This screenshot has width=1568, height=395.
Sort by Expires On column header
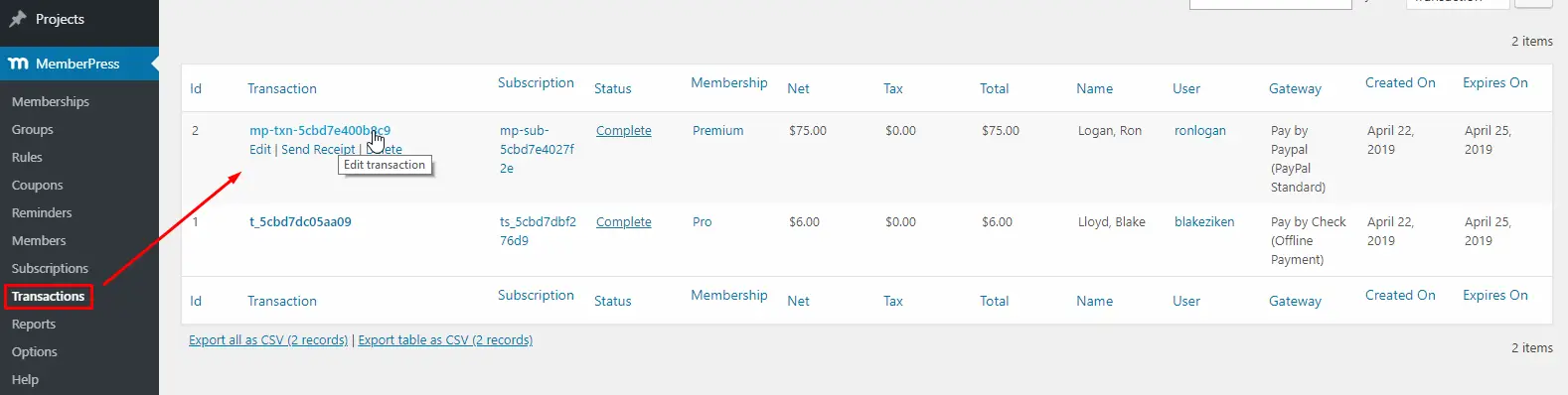(x=1495, y=82)
